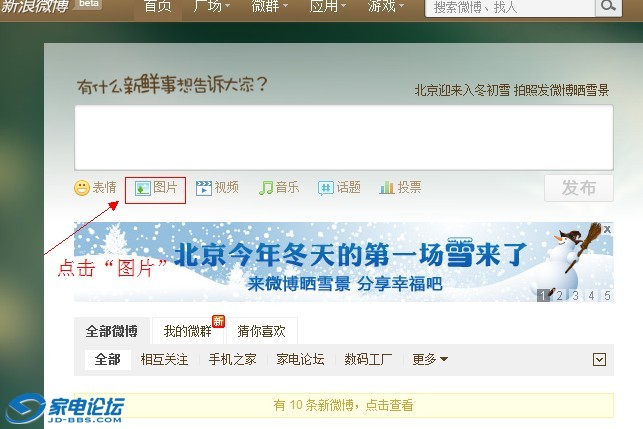Screen dimensions: 643x429
Task: Switch to 猜你喜欢 tab
Action: (x=261, y=331)
